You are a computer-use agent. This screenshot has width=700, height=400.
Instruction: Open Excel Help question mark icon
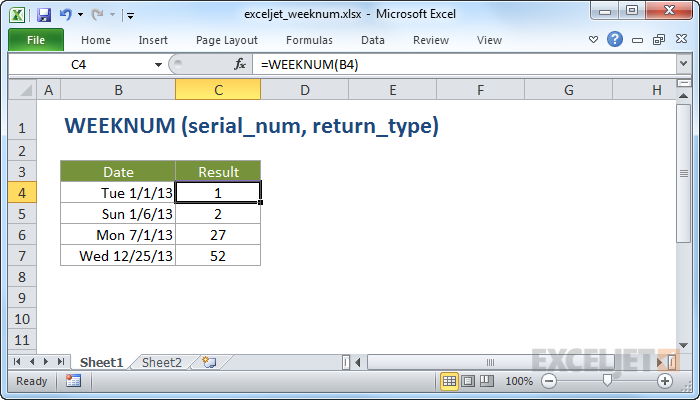(x=615, y=39)
